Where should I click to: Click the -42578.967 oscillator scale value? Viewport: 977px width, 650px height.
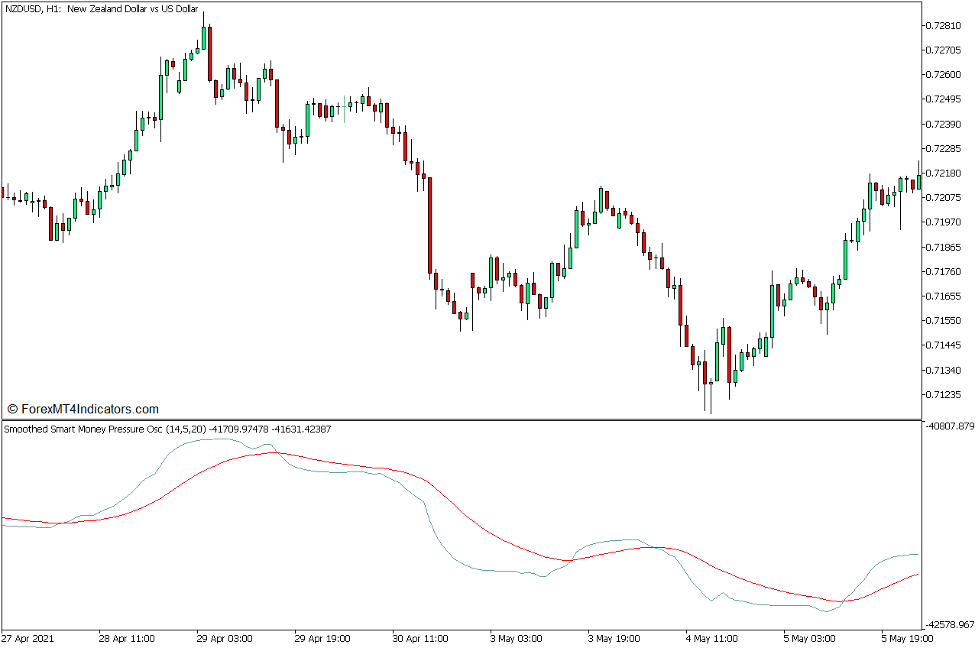pos(948,623)
